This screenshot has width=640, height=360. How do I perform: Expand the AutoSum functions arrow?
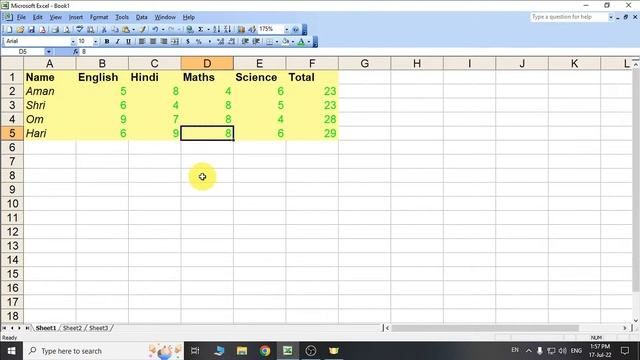(x=208, y=29)
